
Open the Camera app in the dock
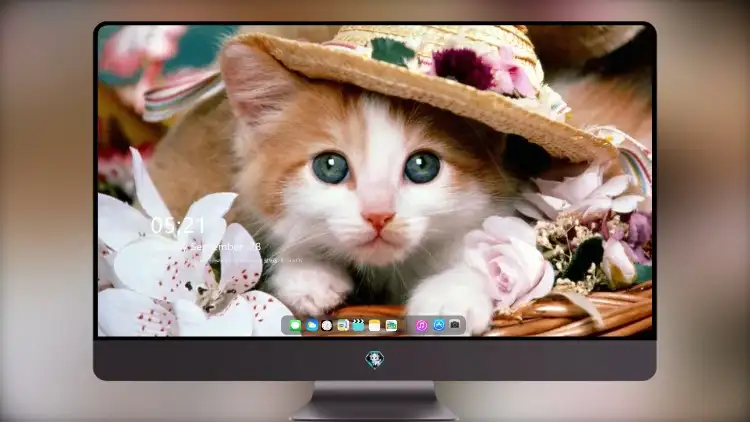[x=455, y=325]
